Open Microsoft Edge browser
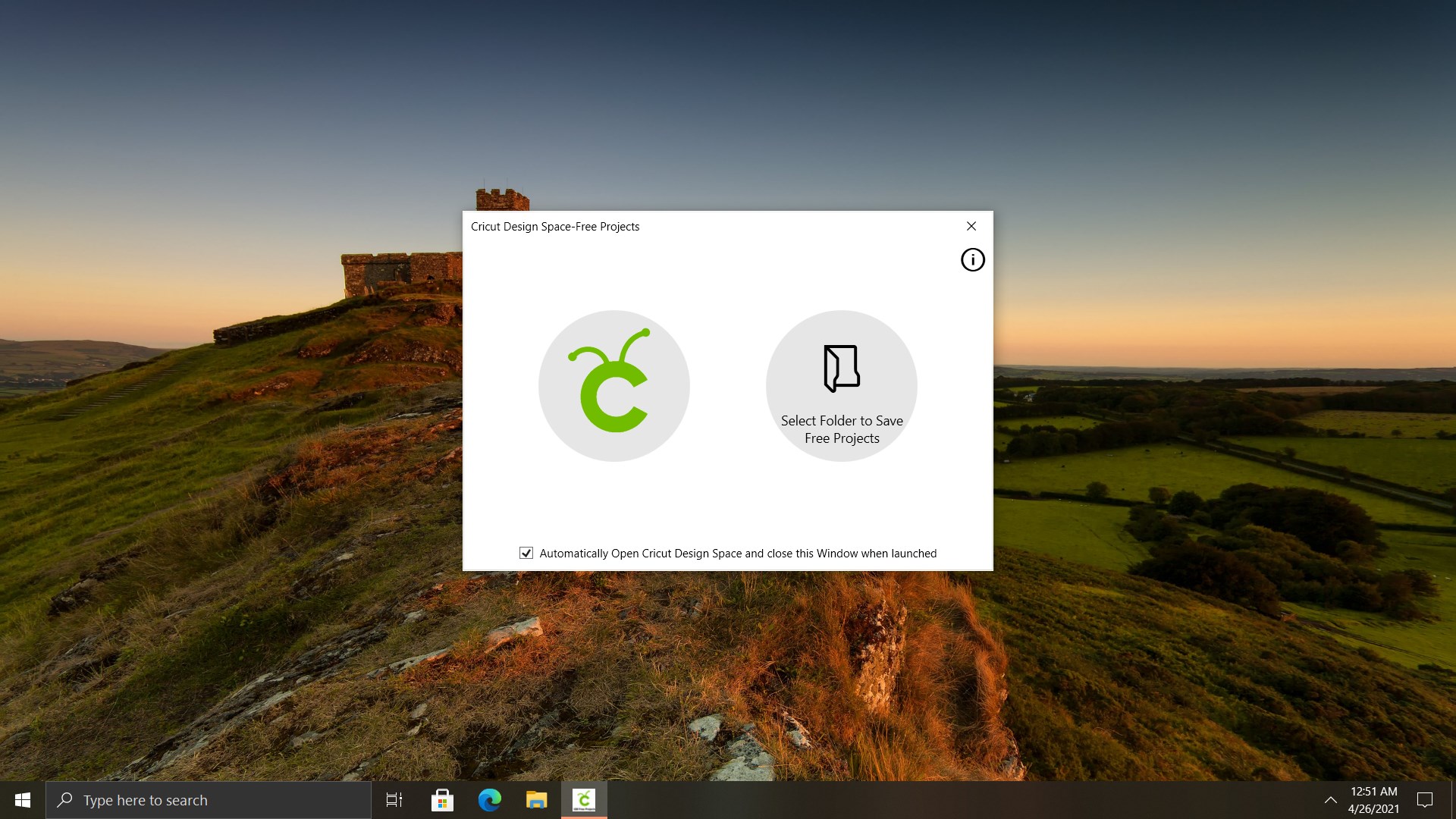 (x=490, y=800)
